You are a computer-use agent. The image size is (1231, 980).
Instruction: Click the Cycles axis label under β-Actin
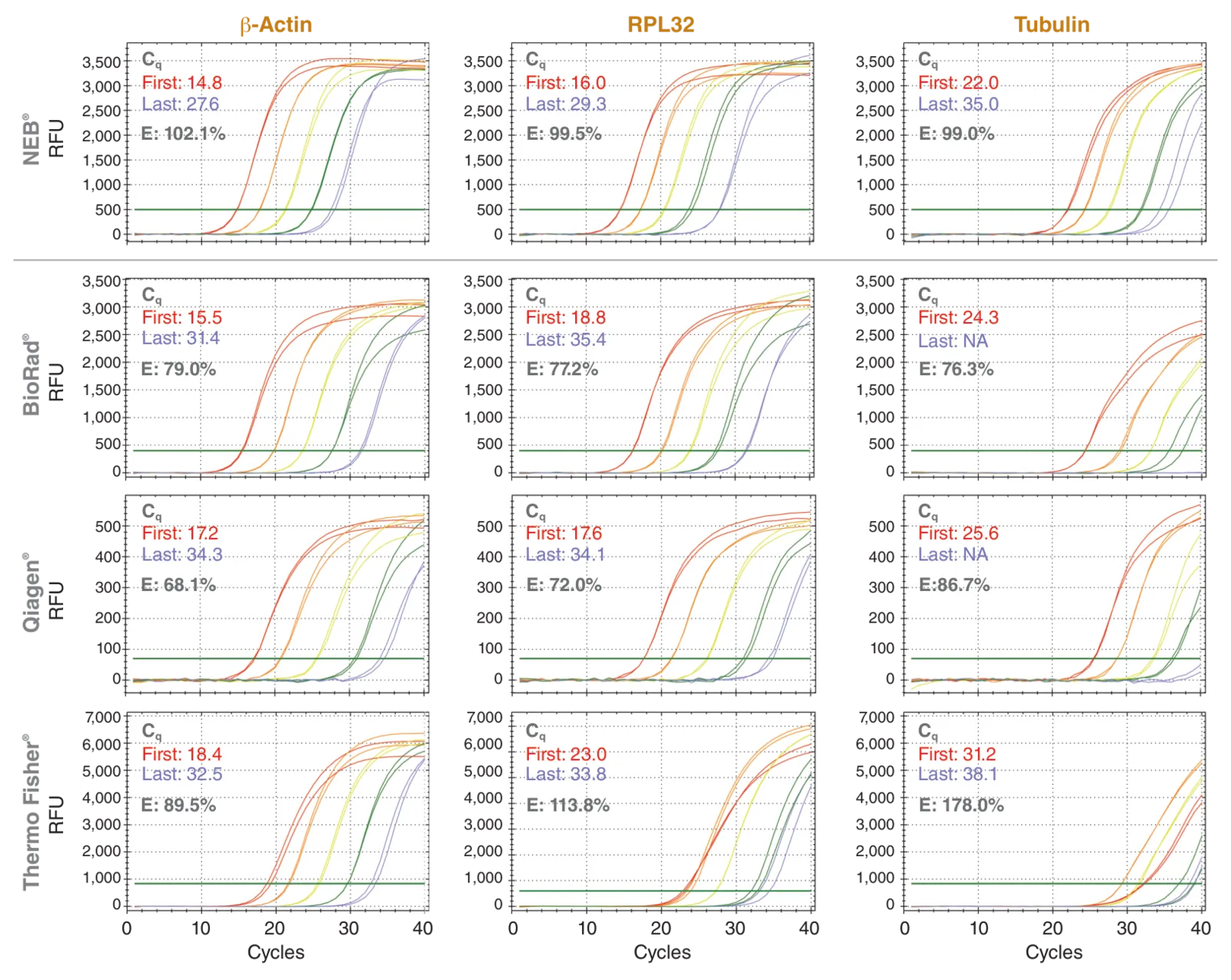tap(276, 952)
